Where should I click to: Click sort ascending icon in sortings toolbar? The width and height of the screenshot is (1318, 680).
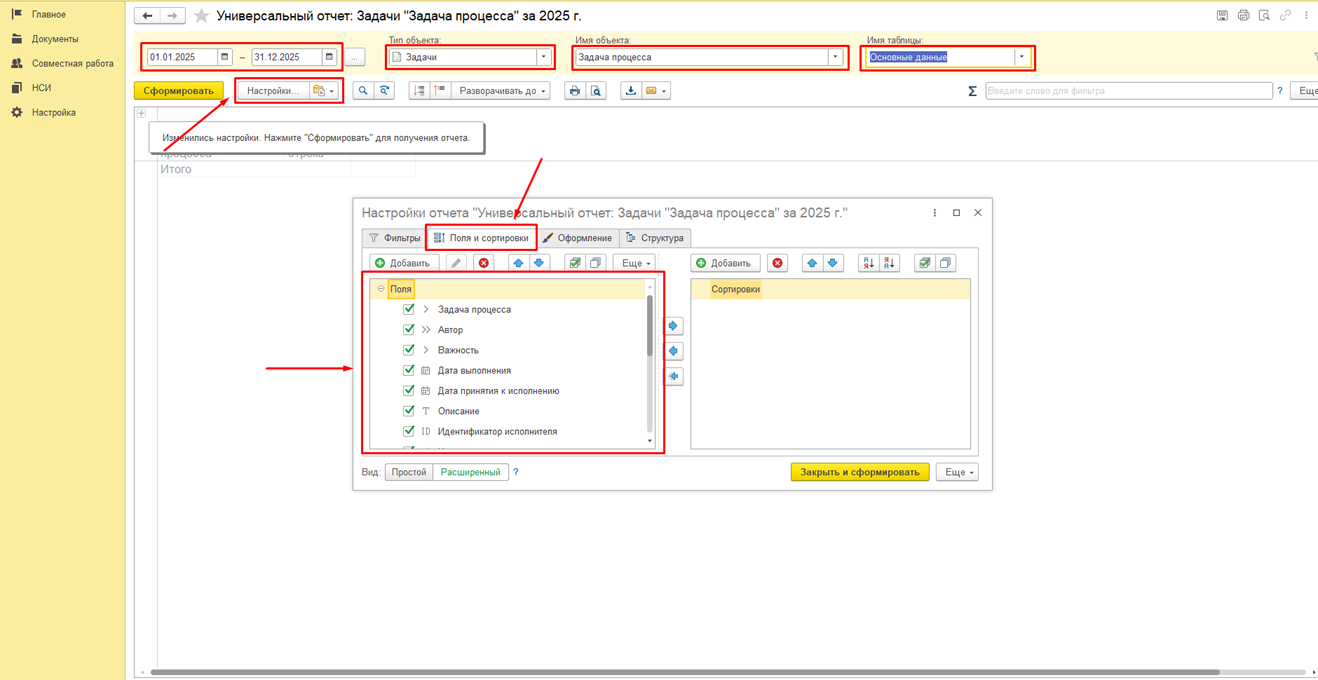868,263
